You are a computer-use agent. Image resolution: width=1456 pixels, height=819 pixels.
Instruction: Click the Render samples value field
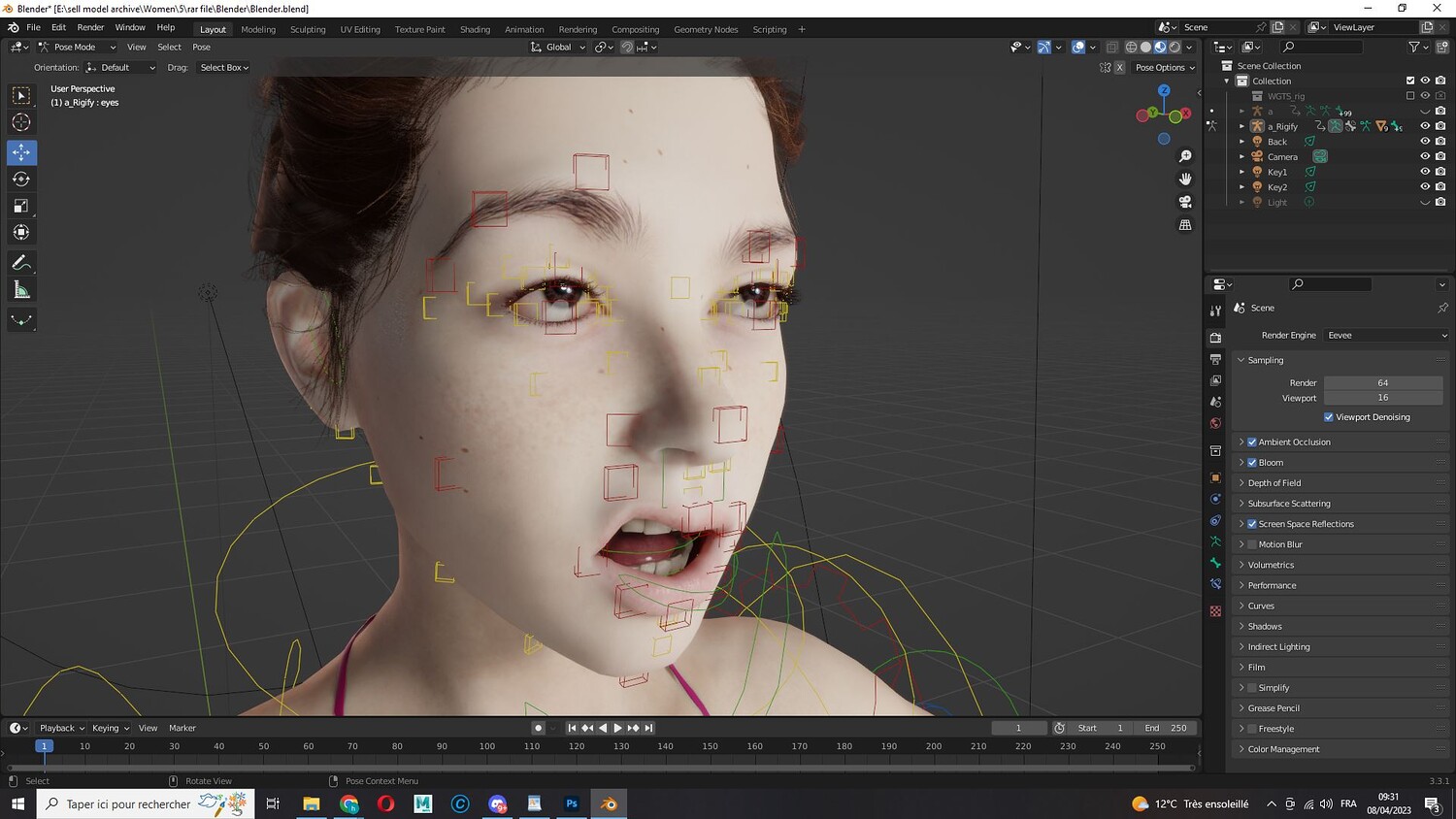[1382, 383]
